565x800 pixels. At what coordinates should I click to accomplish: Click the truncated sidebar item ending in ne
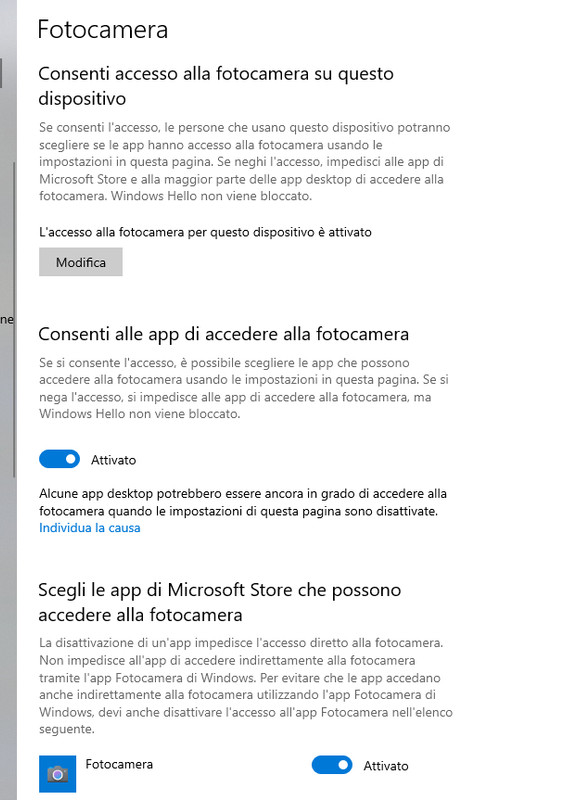click(x=7, y=320)
